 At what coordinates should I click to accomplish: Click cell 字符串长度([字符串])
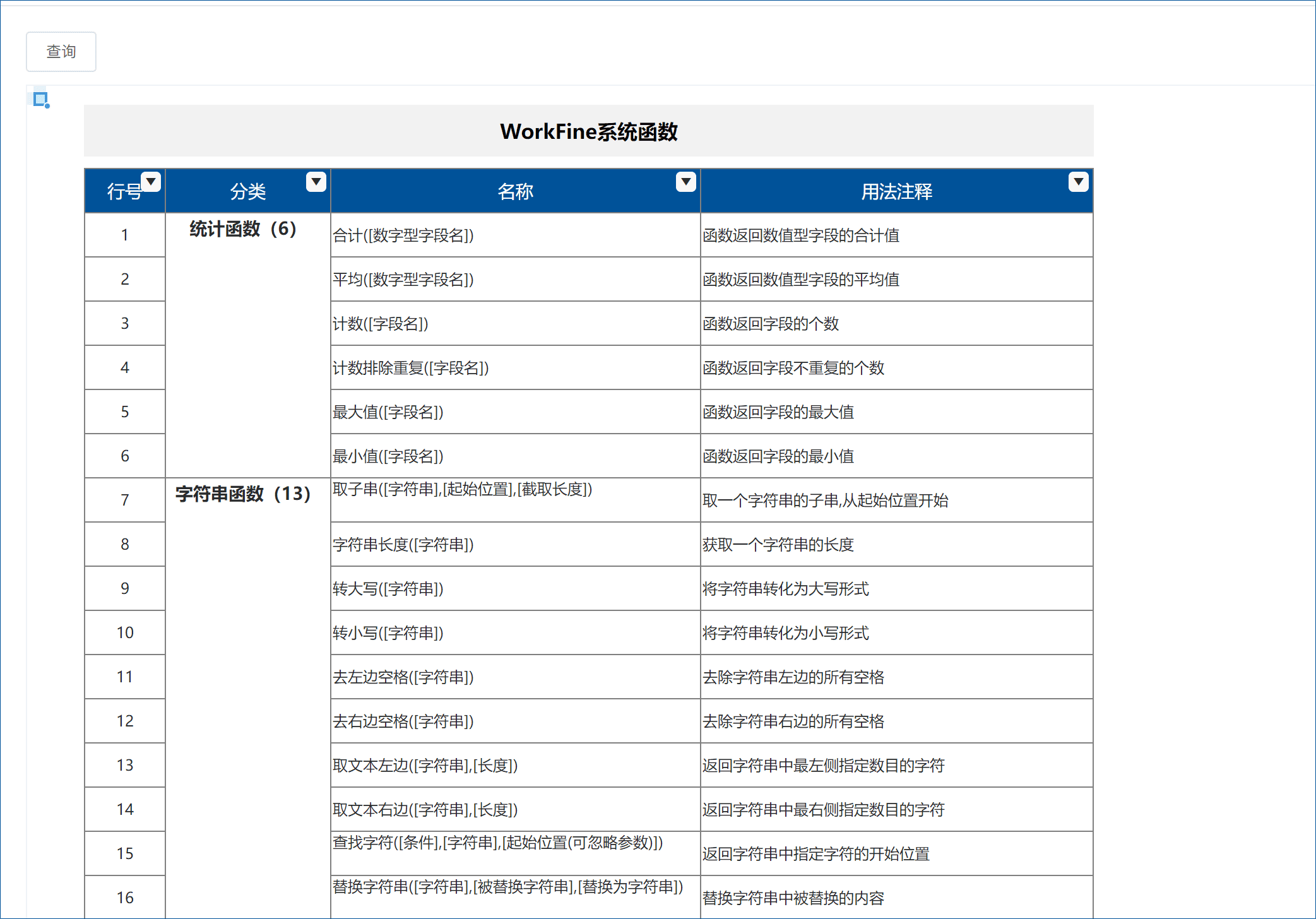(x=516, y=545)
